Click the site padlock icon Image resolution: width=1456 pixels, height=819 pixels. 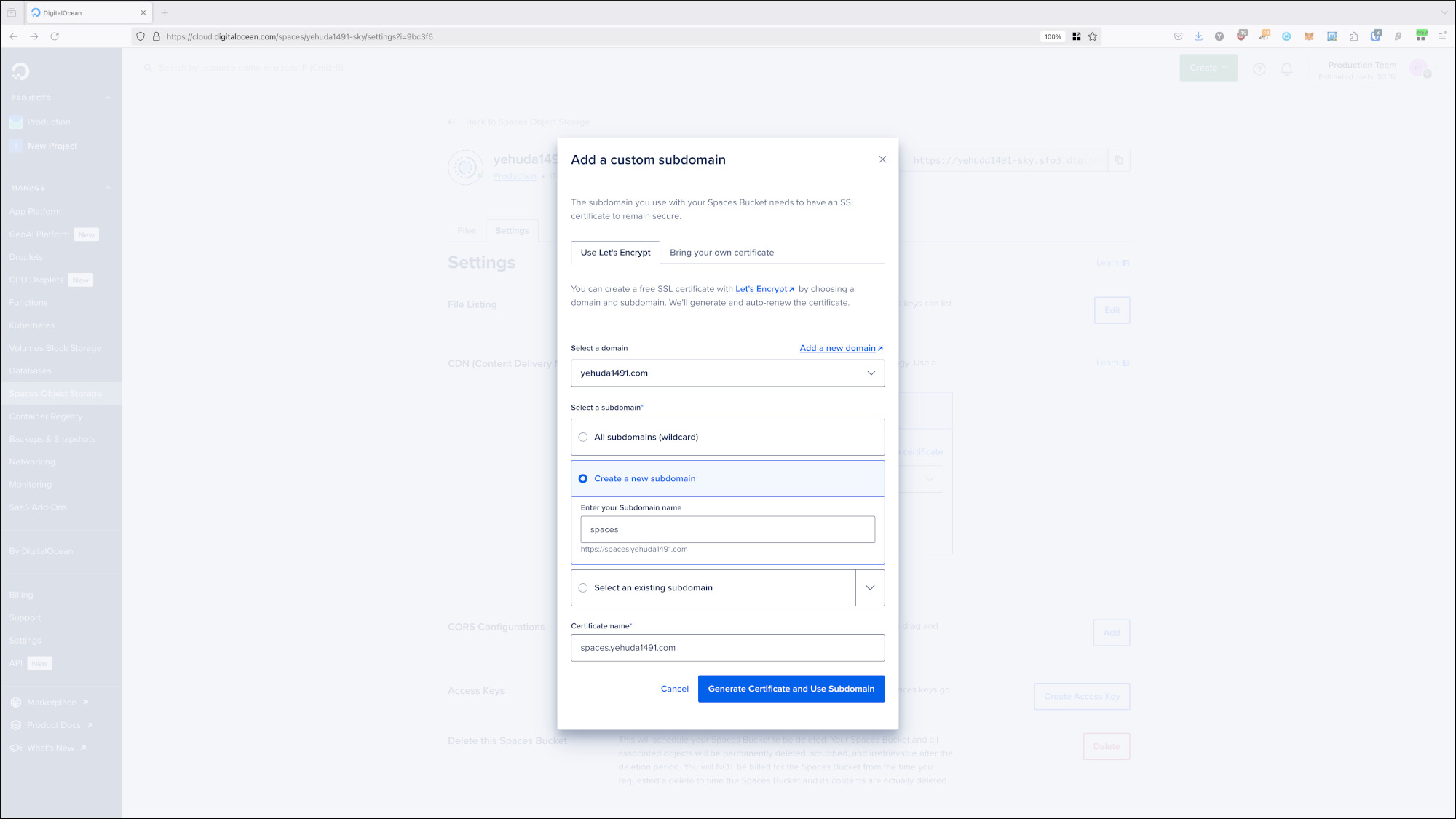[x=156, y=36]
